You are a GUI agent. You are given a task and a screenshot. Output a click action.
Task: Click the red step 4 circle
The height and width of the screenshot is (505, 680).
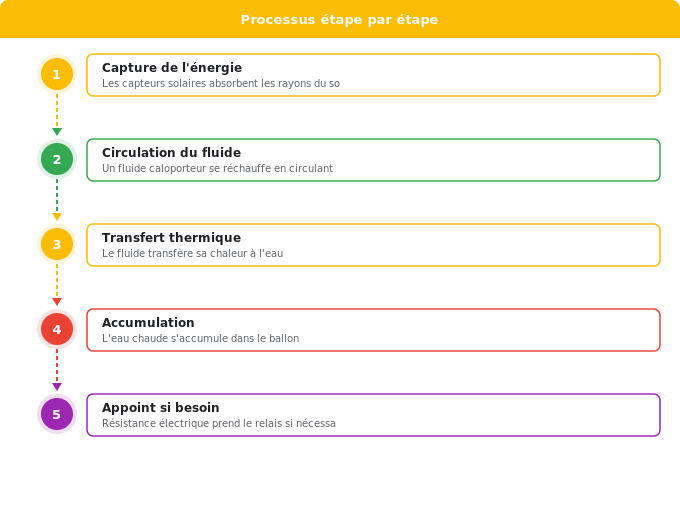57,329
